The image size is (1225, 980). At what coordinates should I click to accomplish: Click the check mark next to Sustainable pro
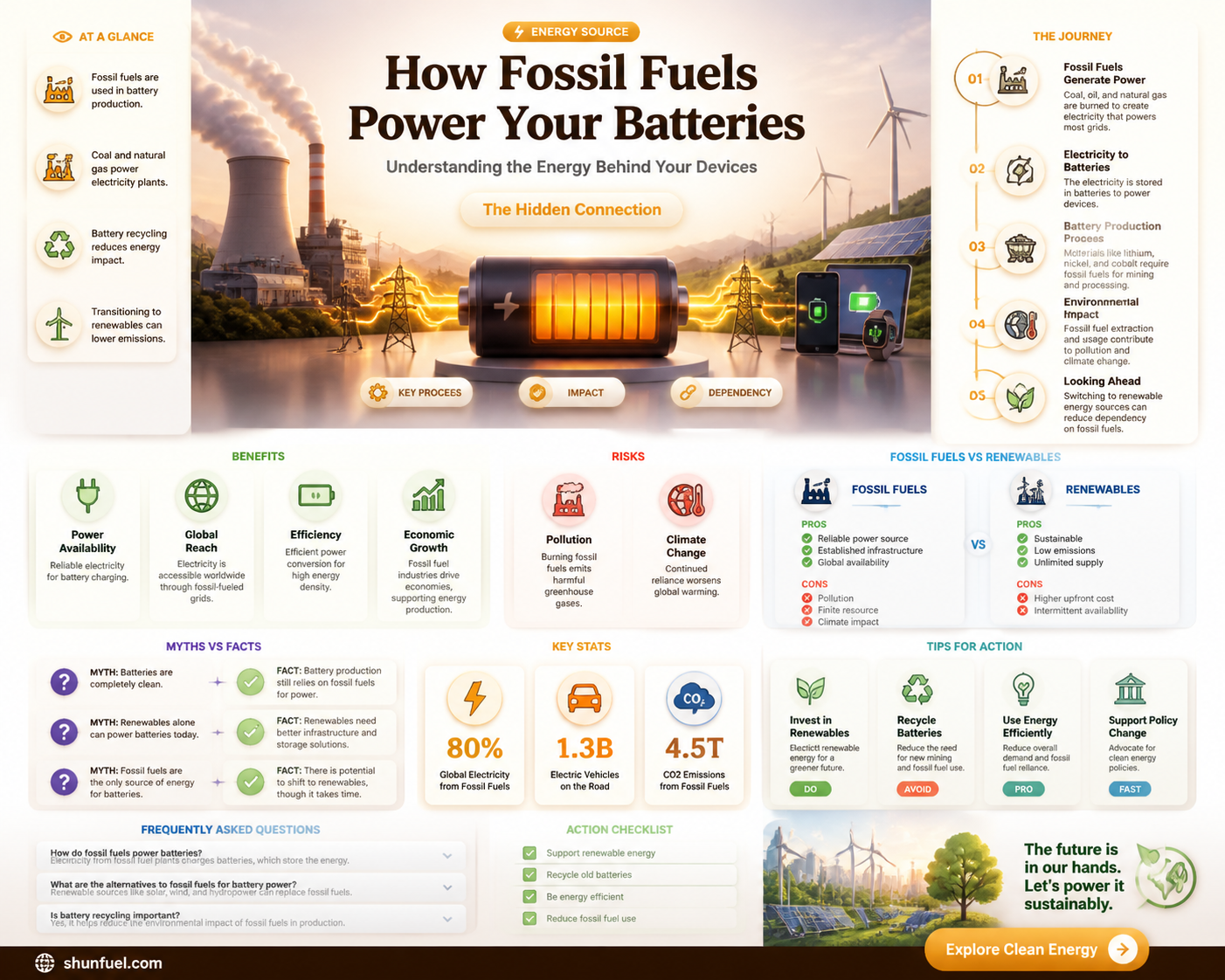[1022, 539]
